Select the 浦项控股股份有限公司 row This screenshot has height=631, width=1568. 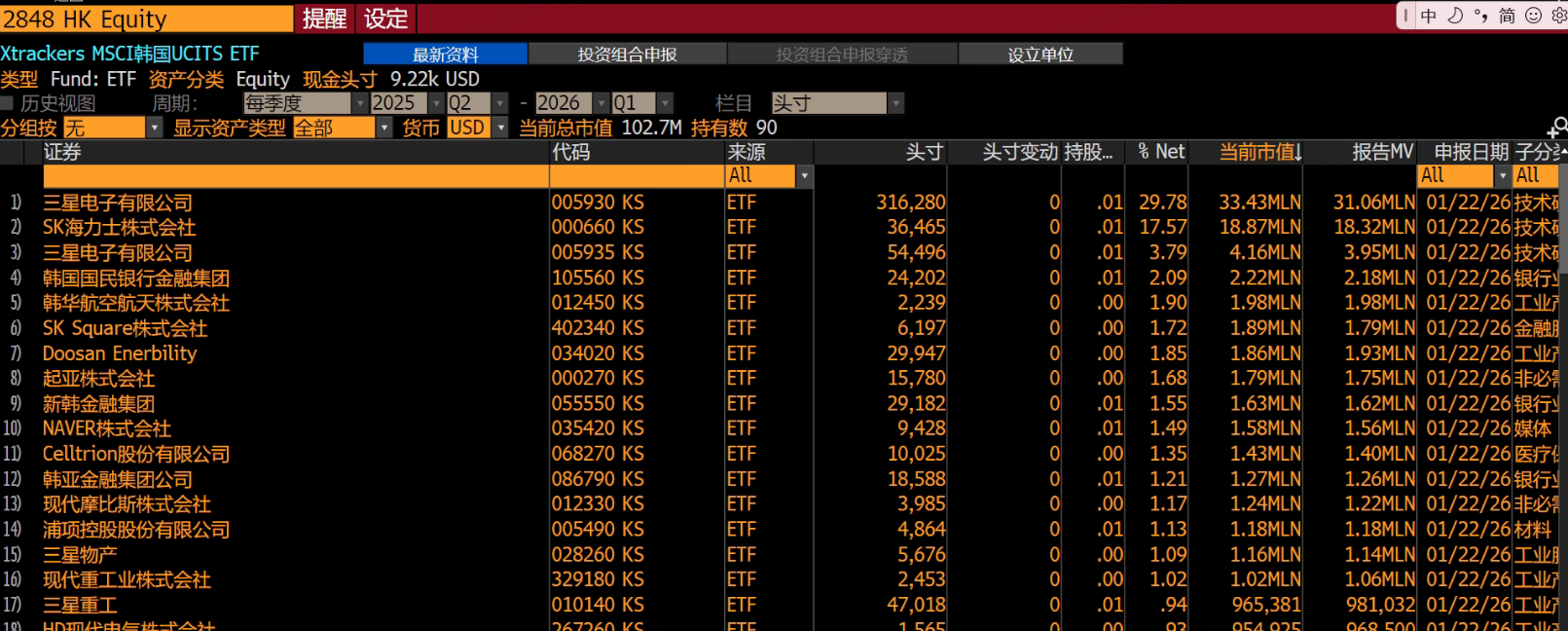tap(779, 530)
